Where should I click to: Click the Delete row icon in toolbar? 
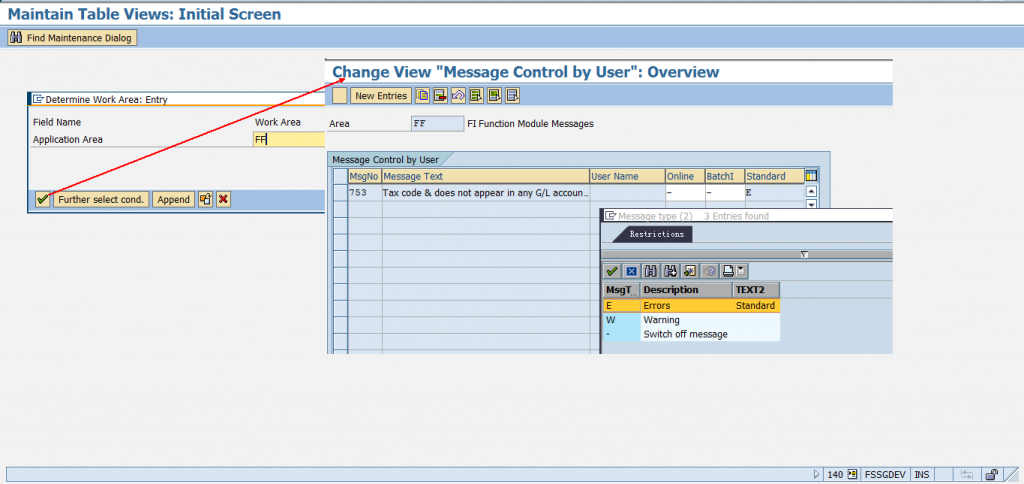click(x=440, y=96)
